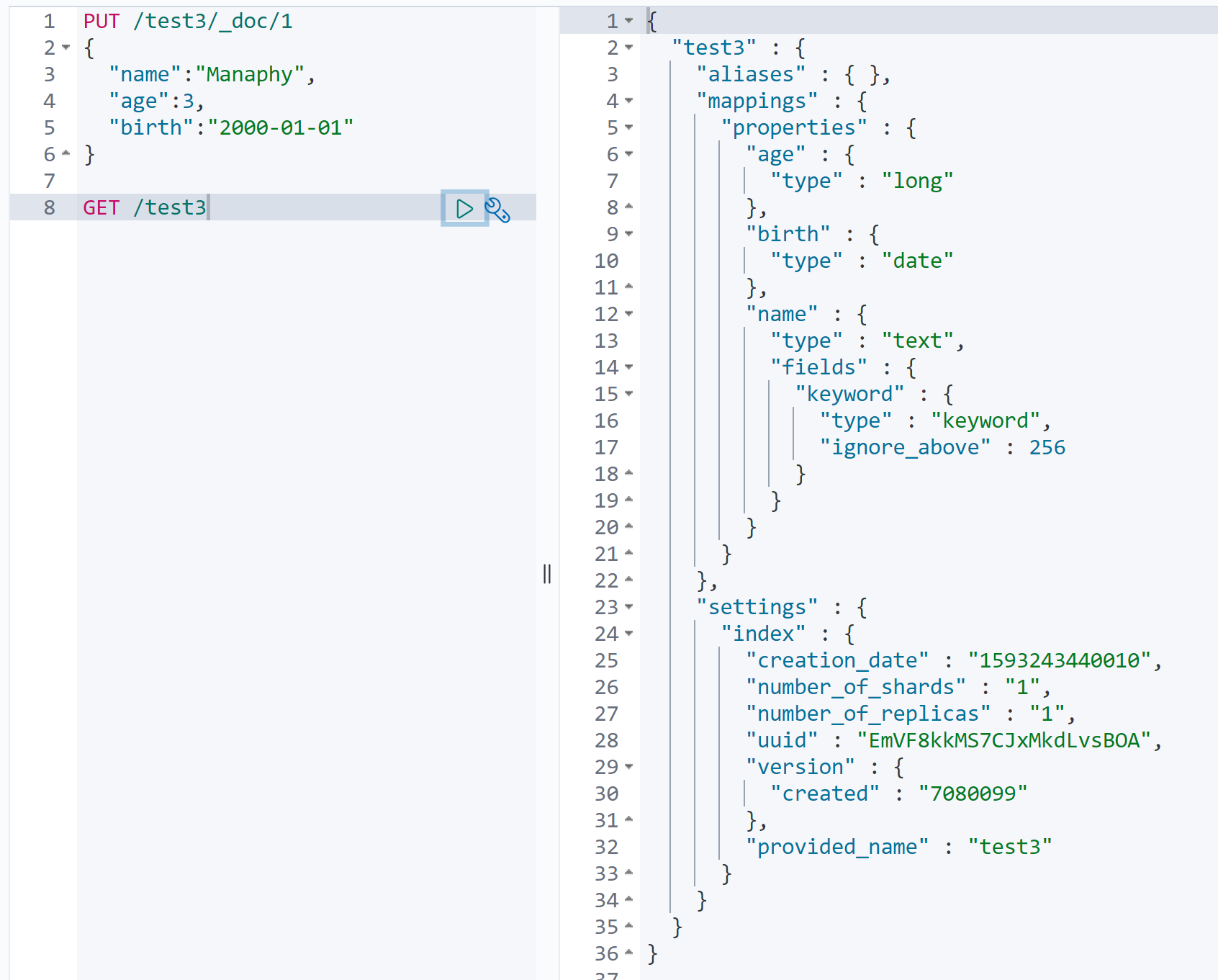
Task: Collapse the fold marker at editor line 6
Action: [66, 153]
